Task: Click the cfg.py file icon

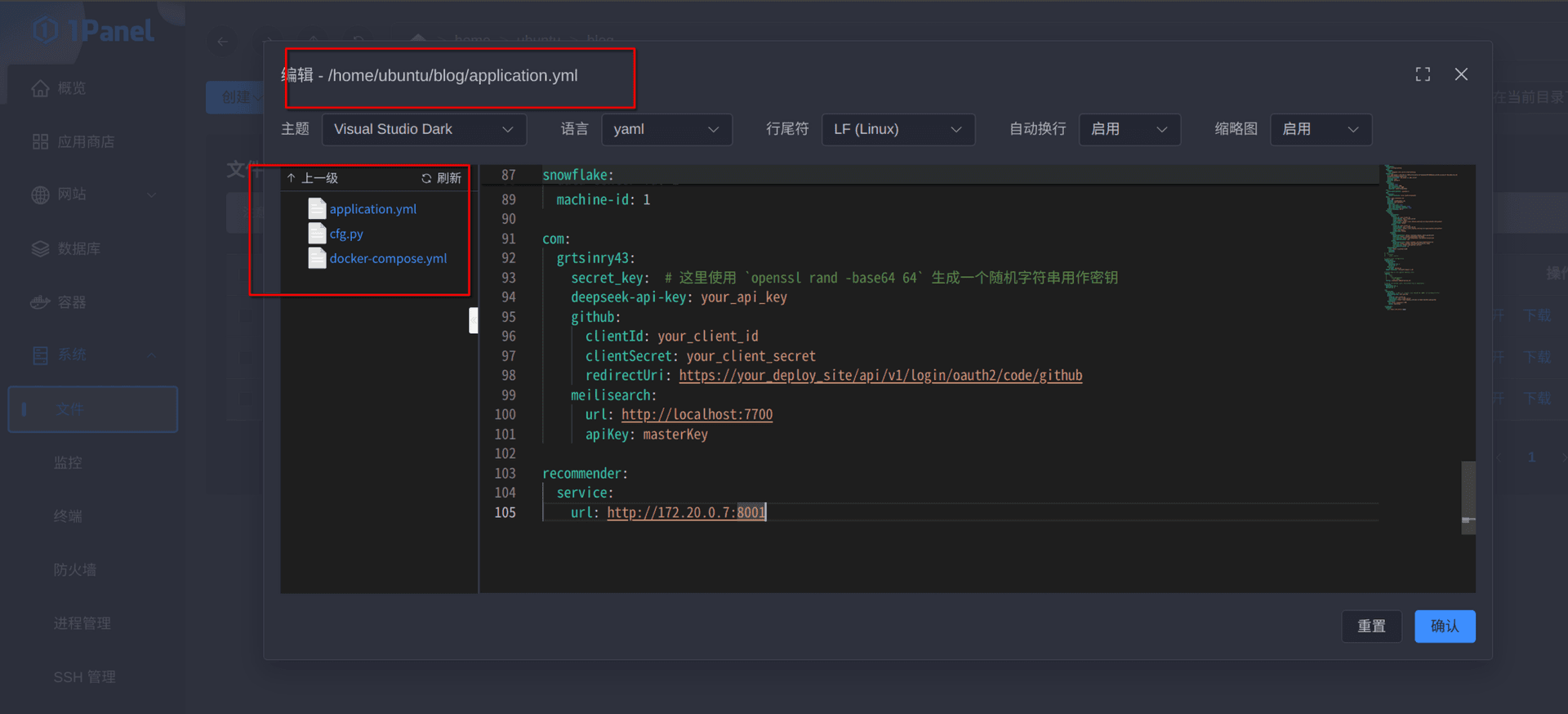Action: [317, 234]
